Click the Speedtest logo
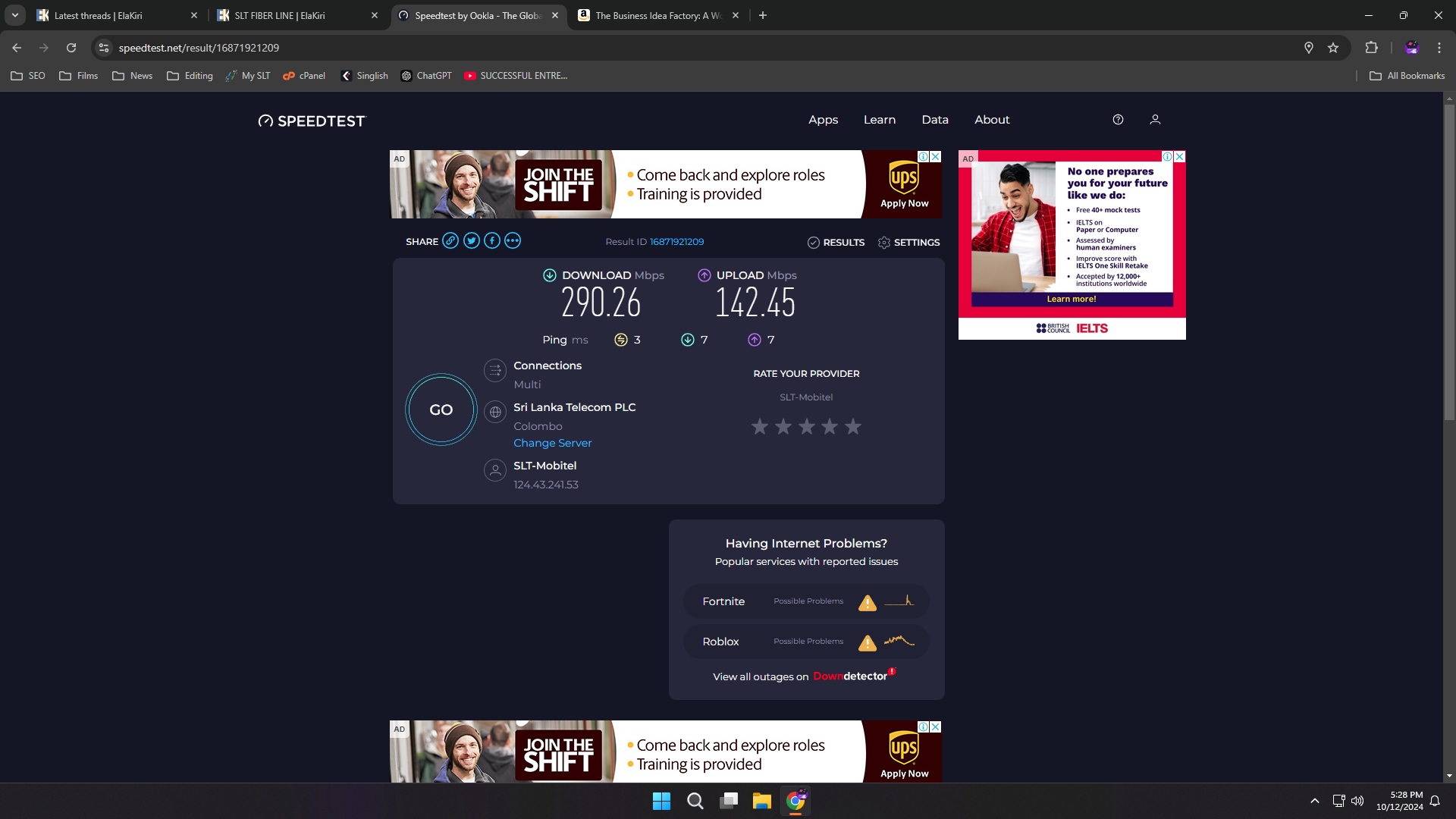The height and width of the screenshot is (819, 1456). [312, 121]
